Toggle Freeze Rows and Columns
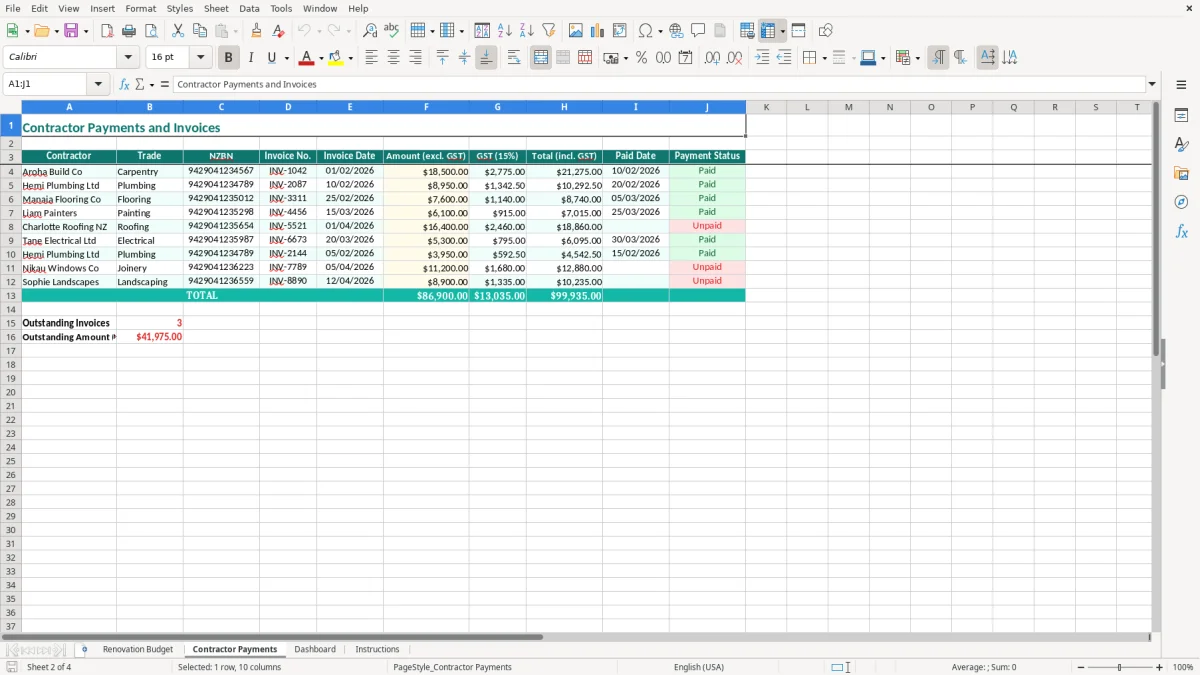Screen dimensions: 1200x675 tap(768, 31)
